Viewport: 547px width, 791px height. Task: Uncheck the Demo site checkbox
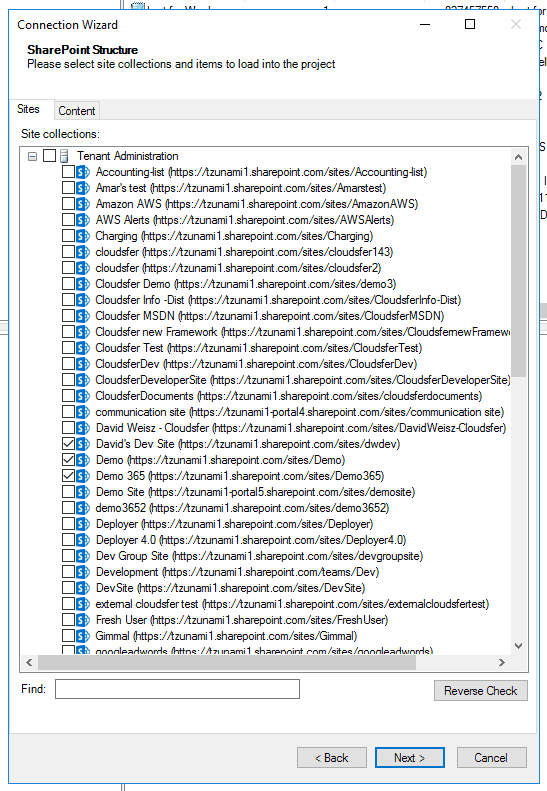[68, 460]
